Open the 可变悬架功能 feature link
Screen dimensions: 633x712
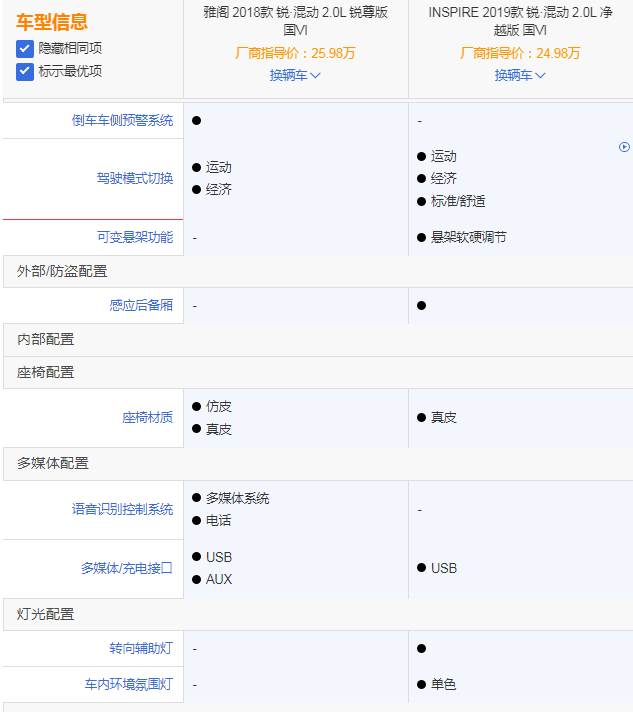134,237
